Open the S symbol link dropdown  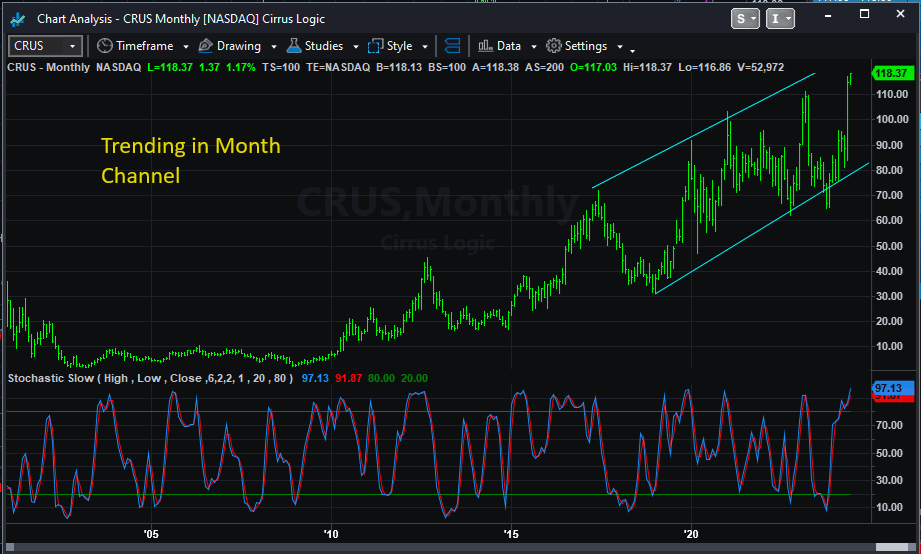tap(745, 19)
